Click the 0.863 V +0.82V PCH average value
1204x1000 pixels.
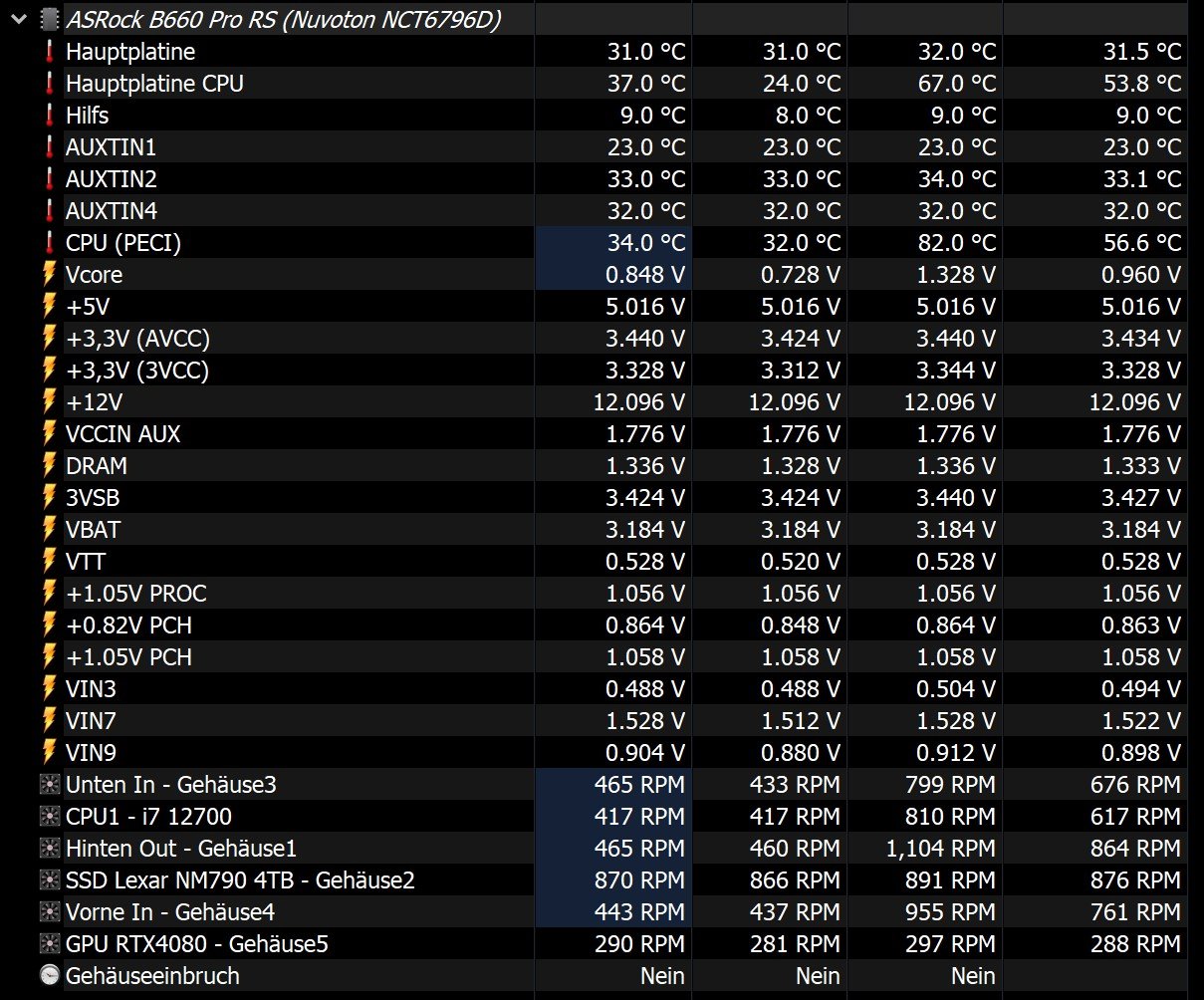(1142, 625)
